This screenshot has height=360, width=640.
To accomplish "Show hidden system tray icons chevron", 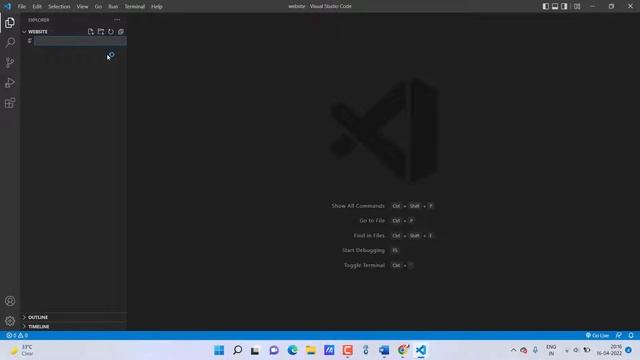I will point(513,350).
